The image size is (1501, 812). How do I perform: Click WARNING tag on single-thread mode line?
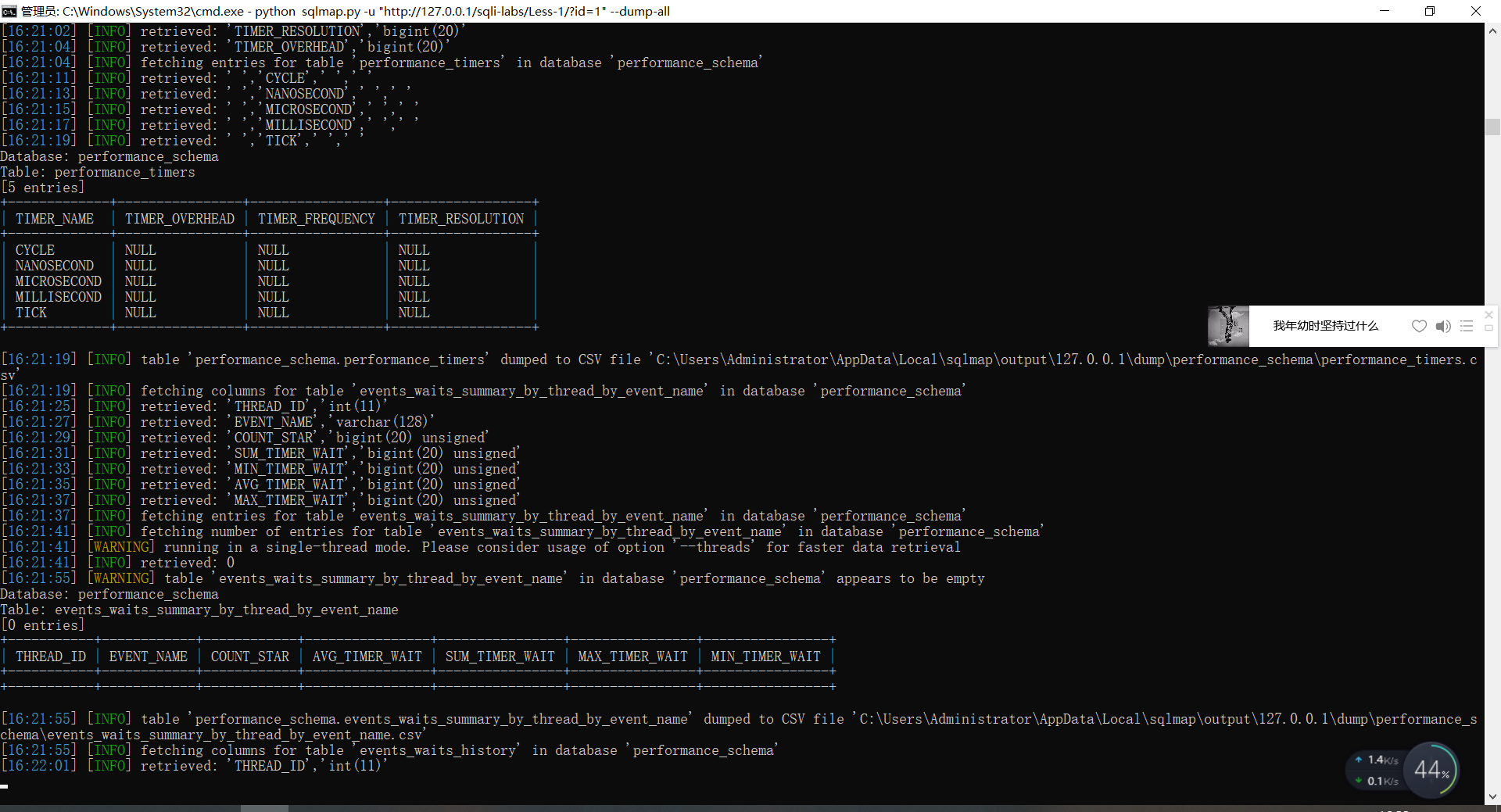(121, 547)
